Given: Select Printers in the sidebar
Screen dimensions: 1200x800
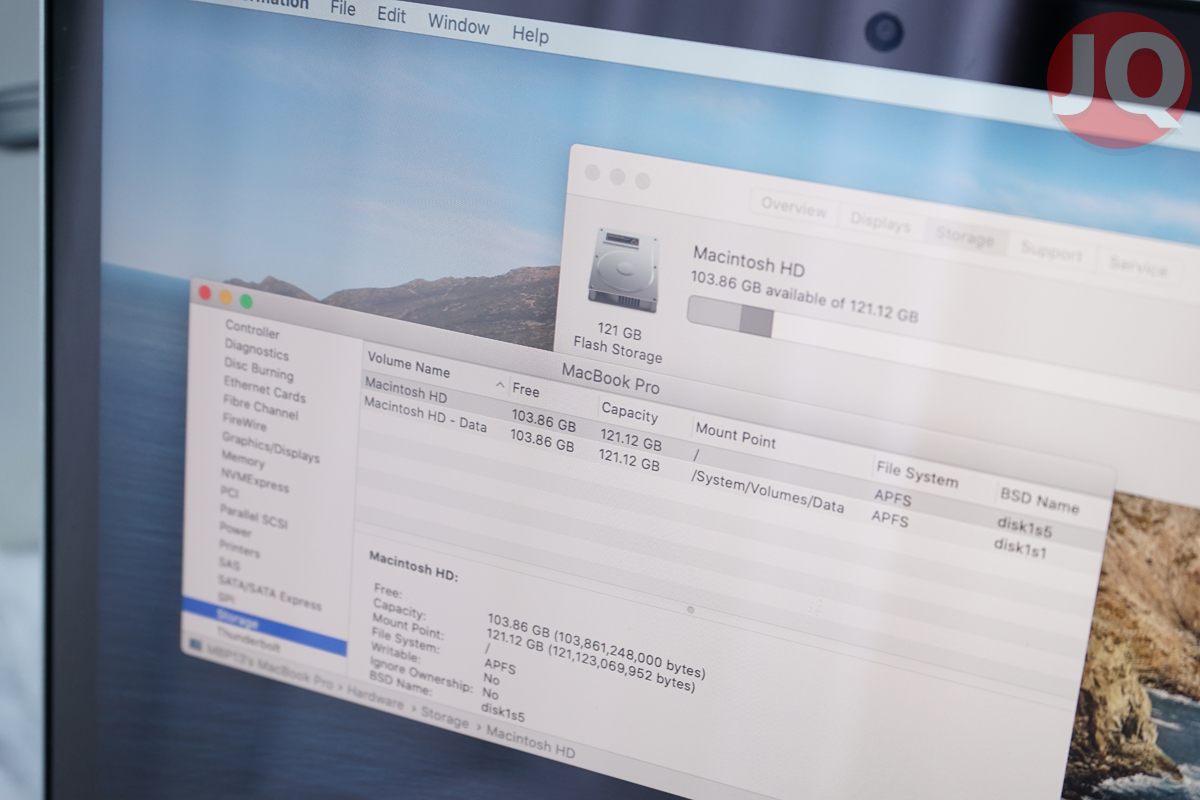Looking at the screenshot, I should click(x=239, y=548).
